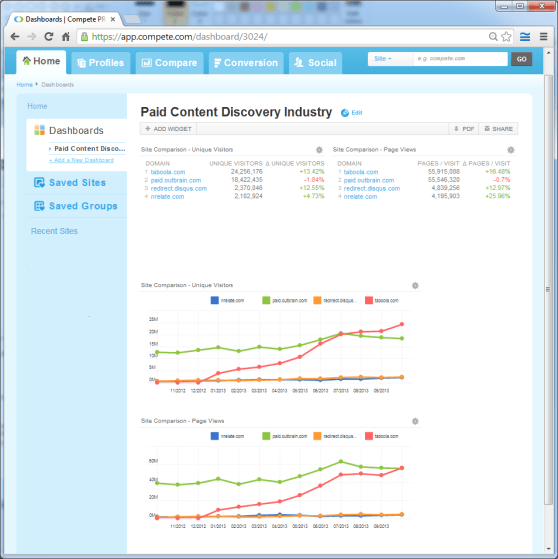Click the blue extension icon in toolbar
Screen dimensions: 558x559
[x=525, y=36]
